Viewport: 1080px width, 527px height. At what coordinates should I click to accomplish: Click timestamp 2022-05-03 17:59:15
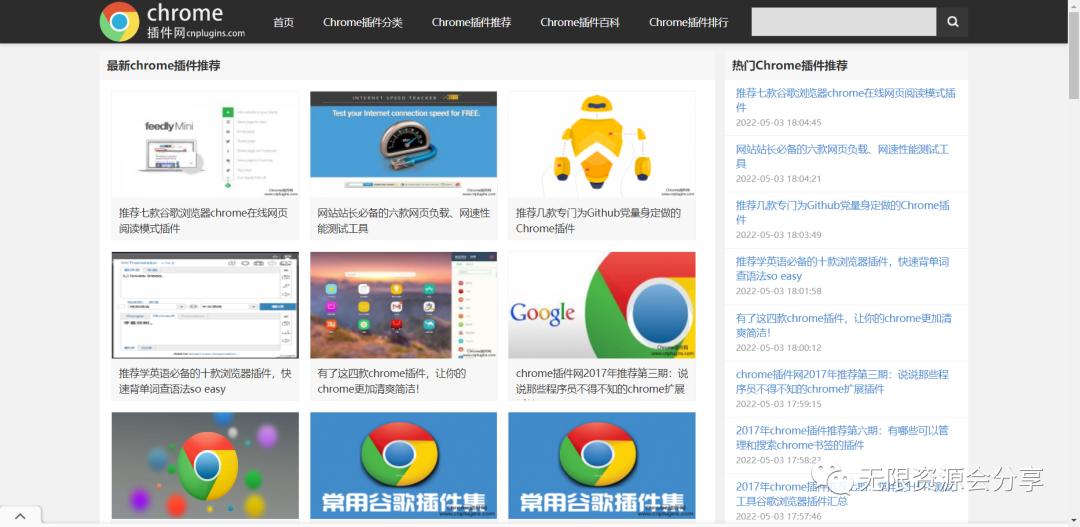click(778, 404)
